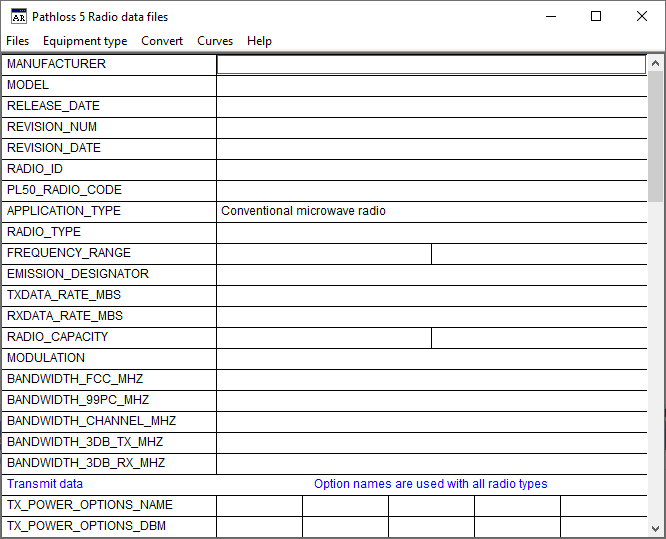Open the Curves menu
The height and width of the screenshot is (539, 666).
coord(215,41)
